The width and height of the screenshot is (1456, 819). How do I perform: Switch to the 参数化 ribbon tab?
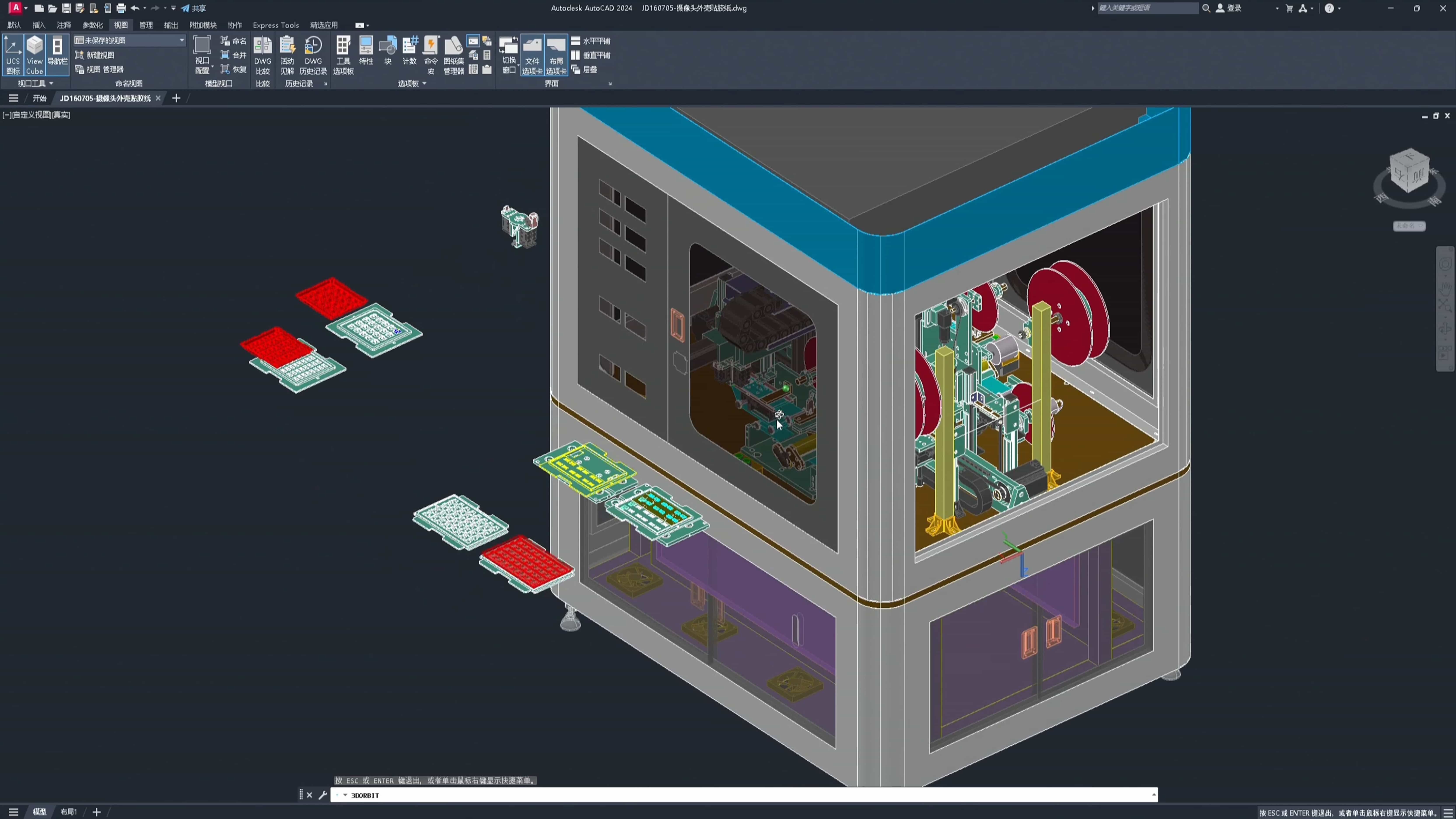coord(93,25)
